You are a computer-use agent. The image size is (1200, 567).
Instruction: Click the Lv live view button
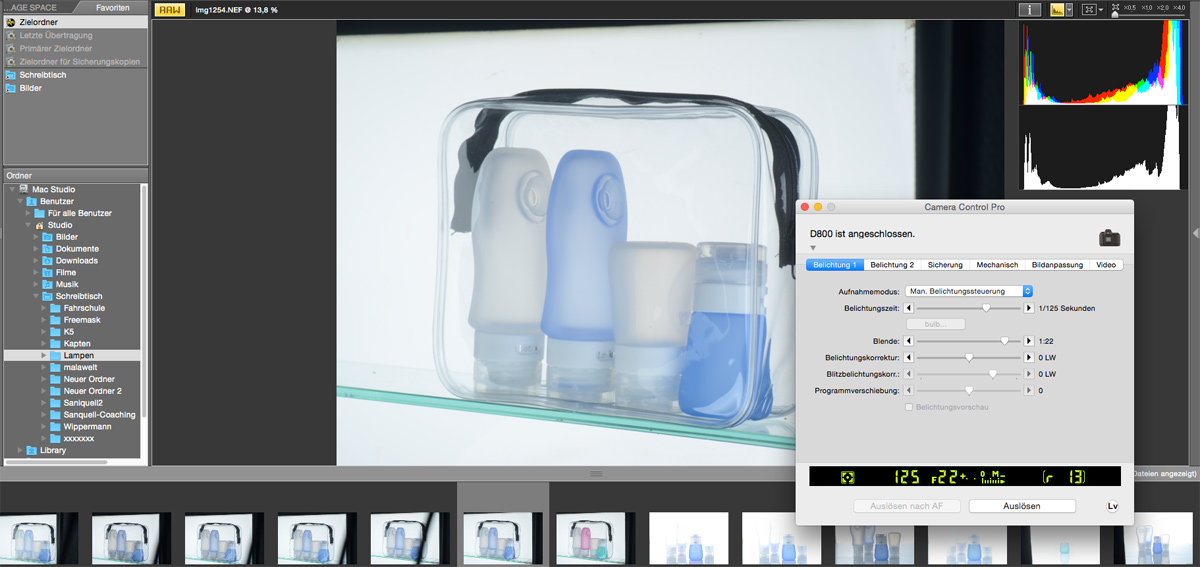pyautogui.click(x=1112, y=506)
